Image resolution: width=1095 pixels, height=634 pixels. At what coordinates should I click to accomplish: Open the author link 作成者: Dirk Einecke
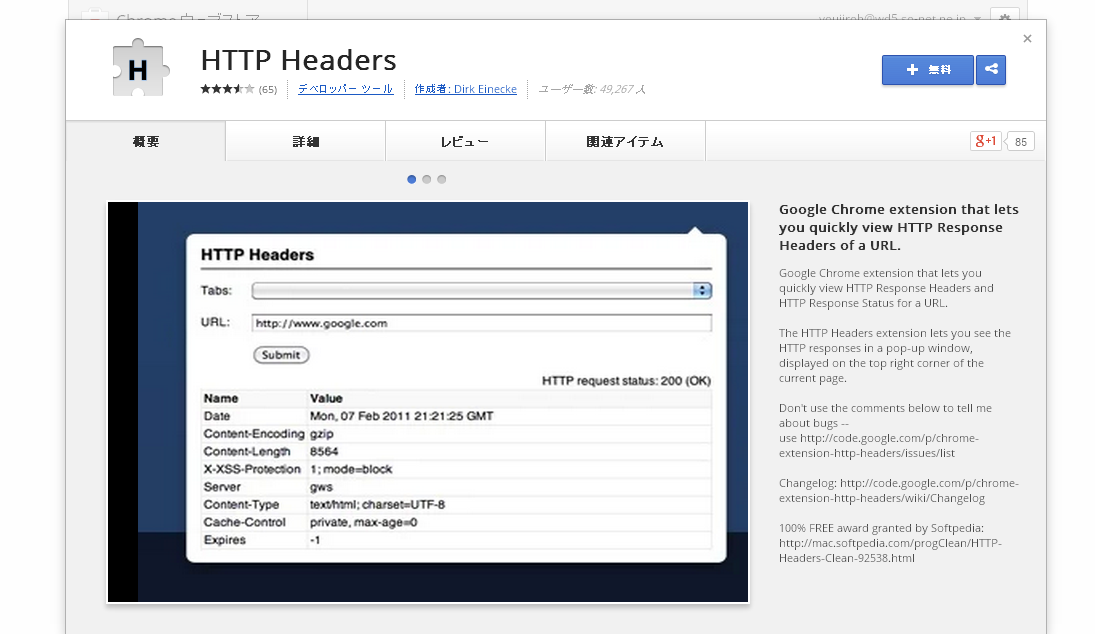[466, 89]
